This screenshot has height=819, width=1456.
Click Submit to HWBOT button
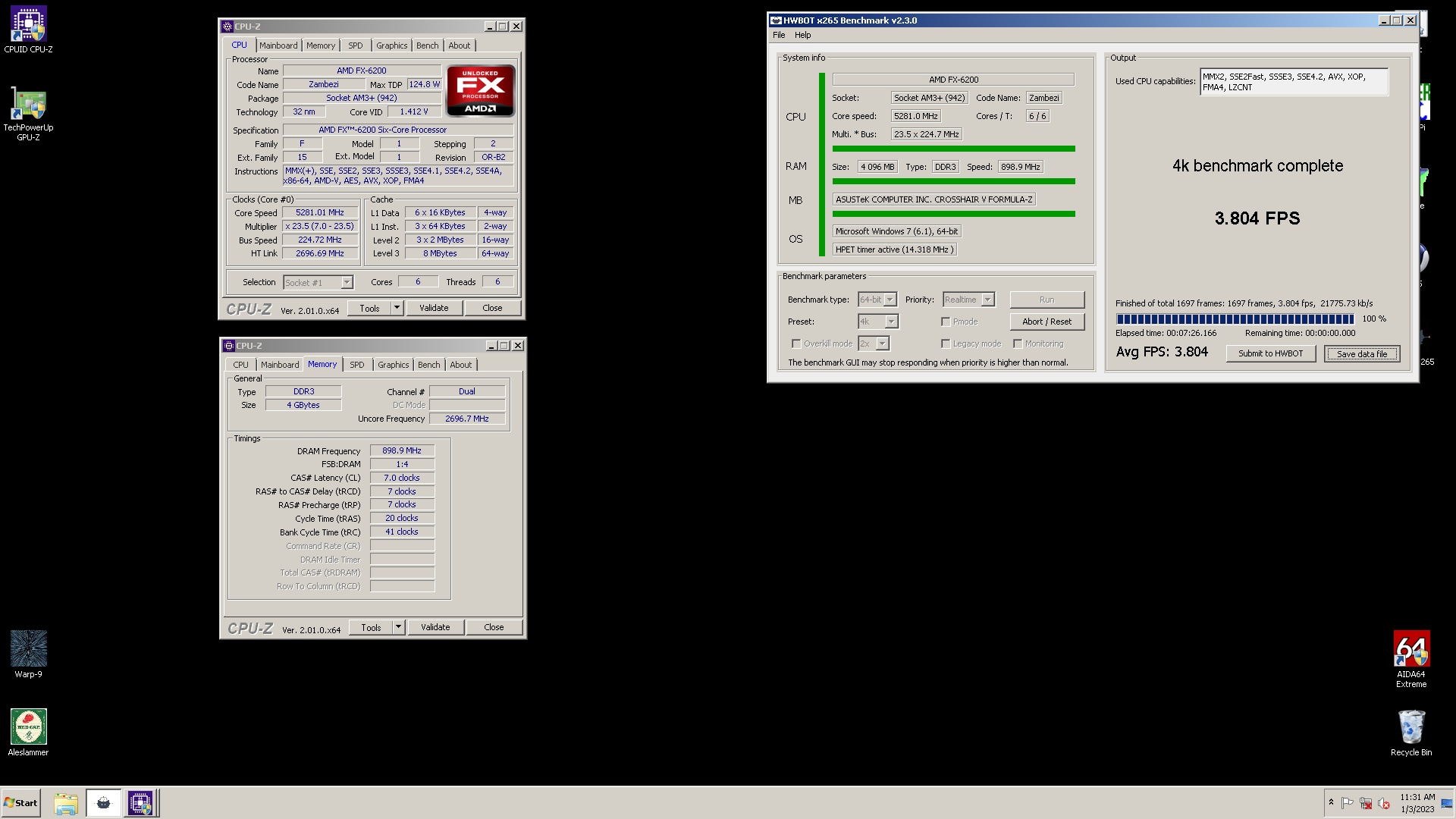1270,353
